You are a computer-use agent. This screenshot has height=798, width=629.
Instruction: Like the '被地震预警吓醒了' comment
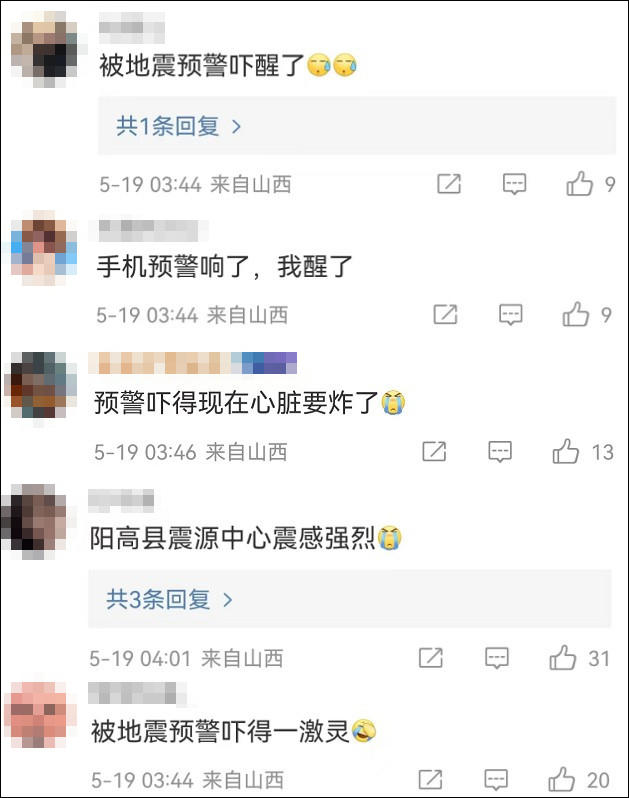coord(580,183)
